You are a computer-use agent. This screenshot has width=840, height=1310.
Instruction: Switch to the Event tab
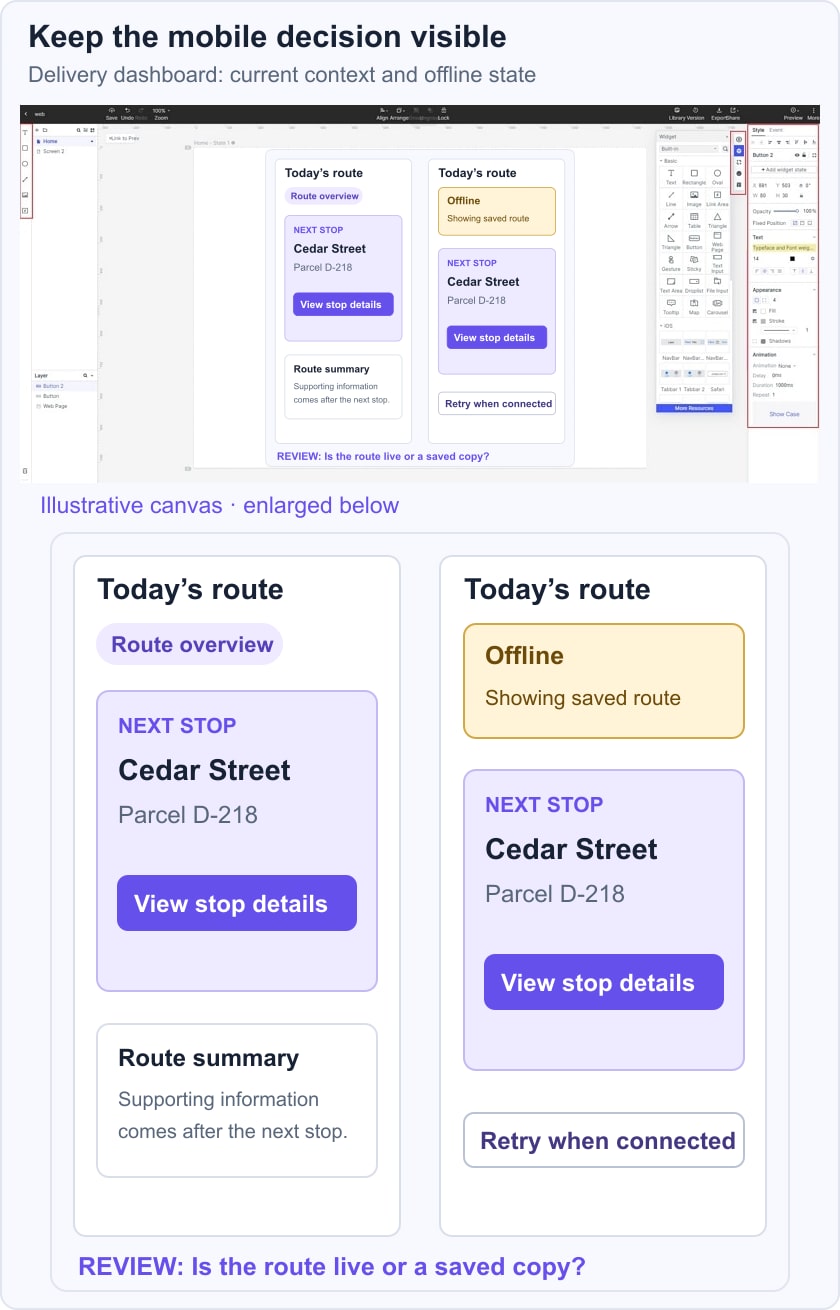click(x=776, y=130)
